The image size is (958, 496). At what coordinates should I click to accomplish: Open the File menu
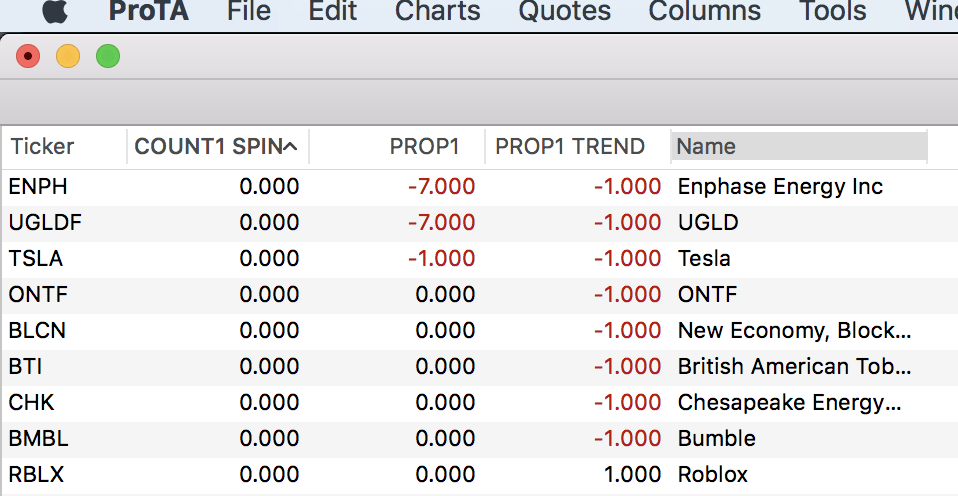pos(249,11)
